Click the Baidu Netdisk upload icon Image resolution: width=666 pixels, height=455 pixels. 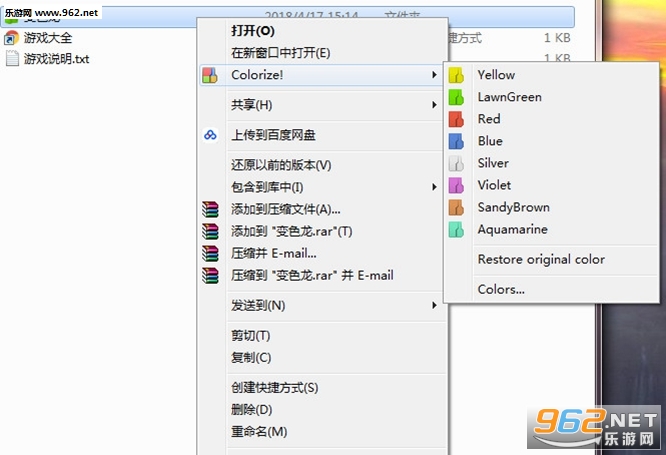210,135
